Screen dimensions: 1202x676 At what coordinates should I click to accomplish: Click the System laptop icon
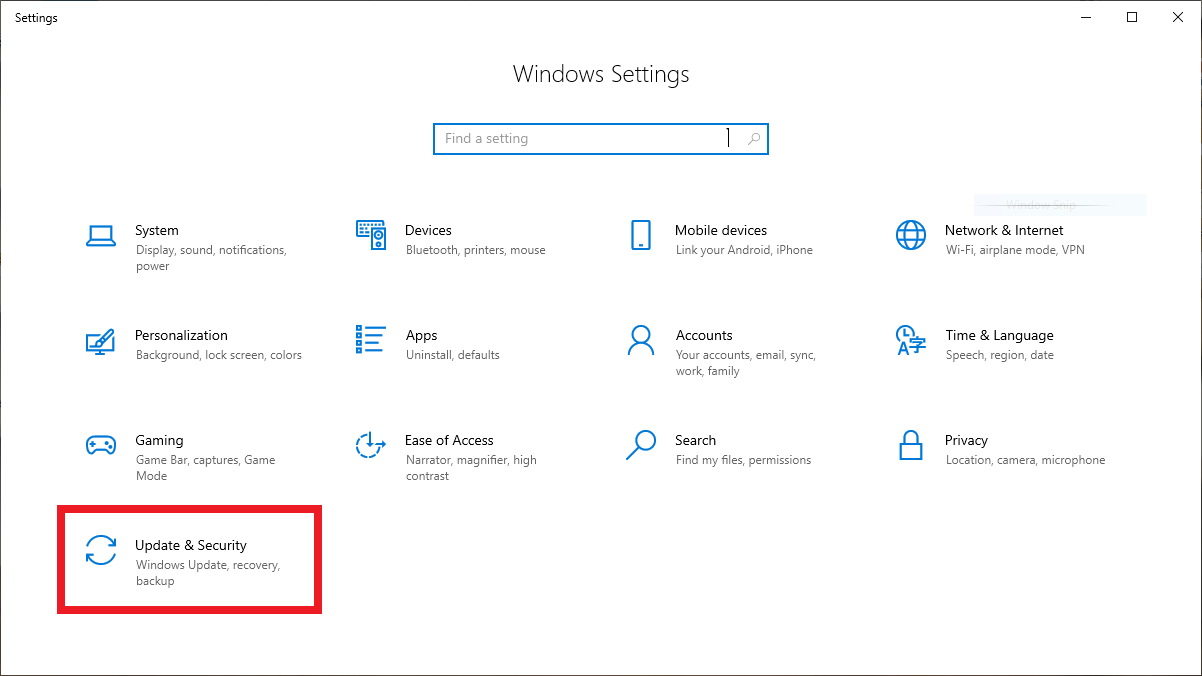[x=101, y=236]
